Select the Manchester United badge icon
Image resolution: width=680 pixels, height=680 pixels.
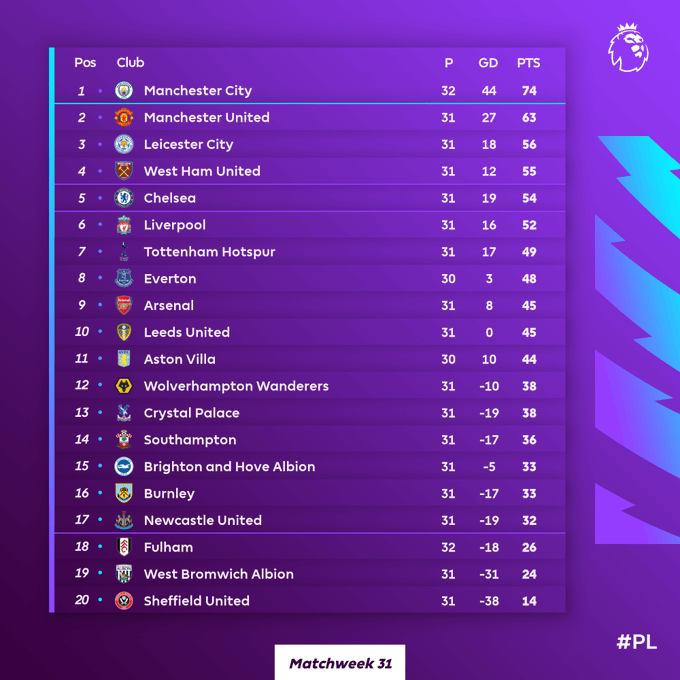click(x=124, y=118)
